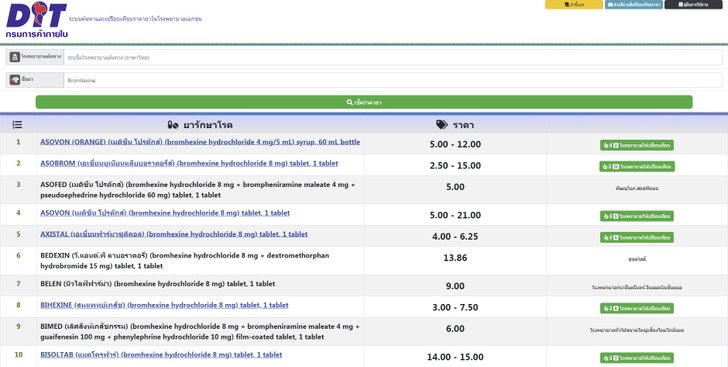Click the price 13.86 for BEDEXIN
The image size is (728, 367).
[455, 258]
